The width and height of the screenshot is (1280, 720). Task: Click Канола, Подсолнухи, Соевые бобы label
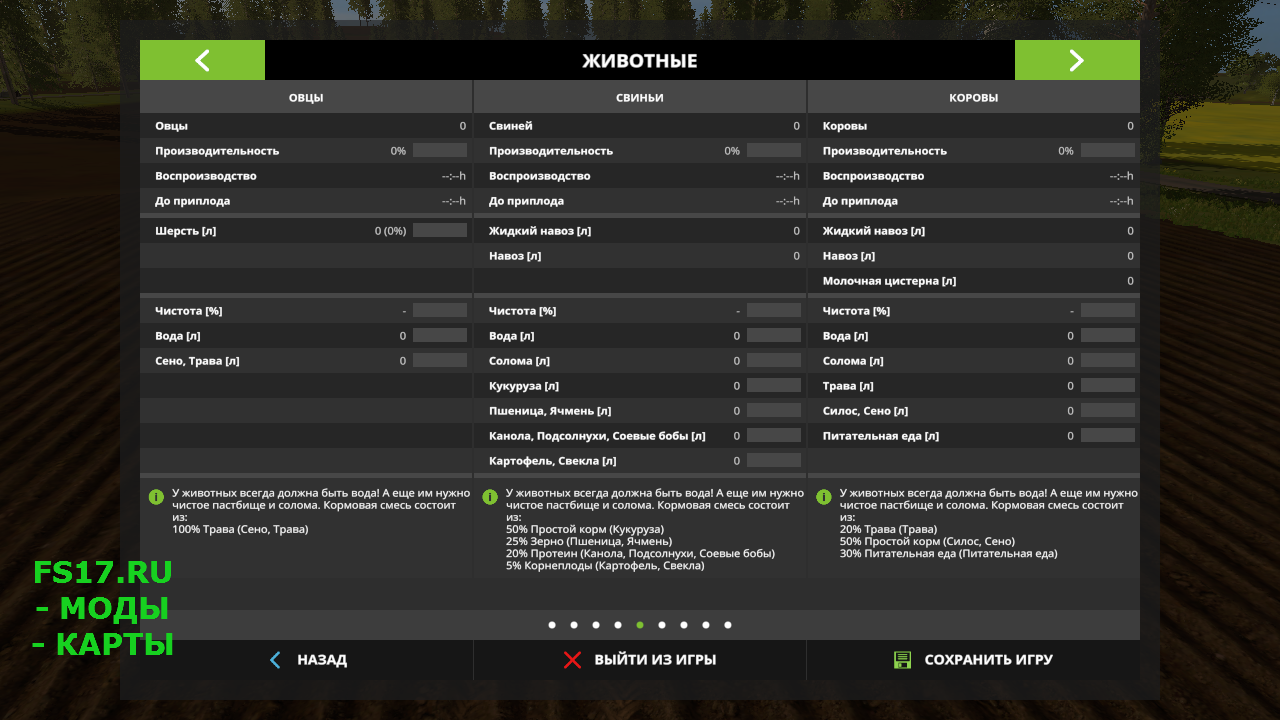[597, 436]
